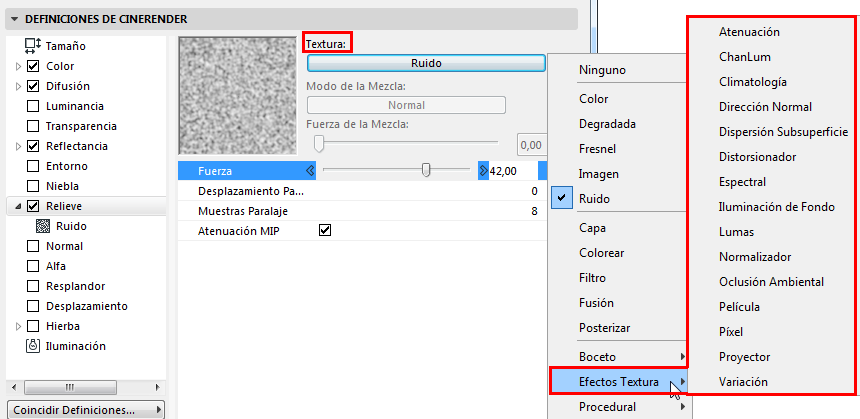Choose Oclusión Ambiental from the submenu
This screenshot has width=860, height=419.
pos(771,282)
